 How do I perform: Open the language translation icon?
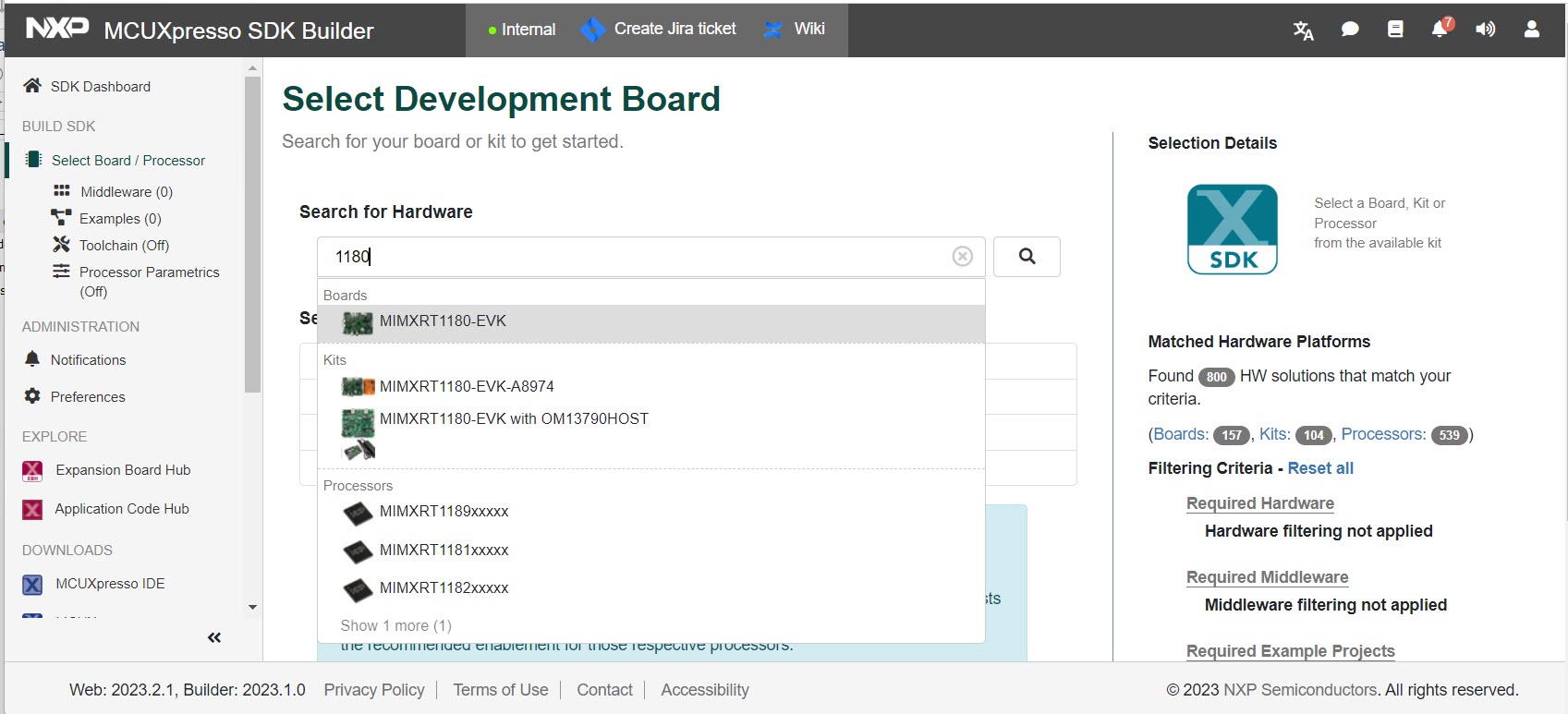[x=1303, y=30]
